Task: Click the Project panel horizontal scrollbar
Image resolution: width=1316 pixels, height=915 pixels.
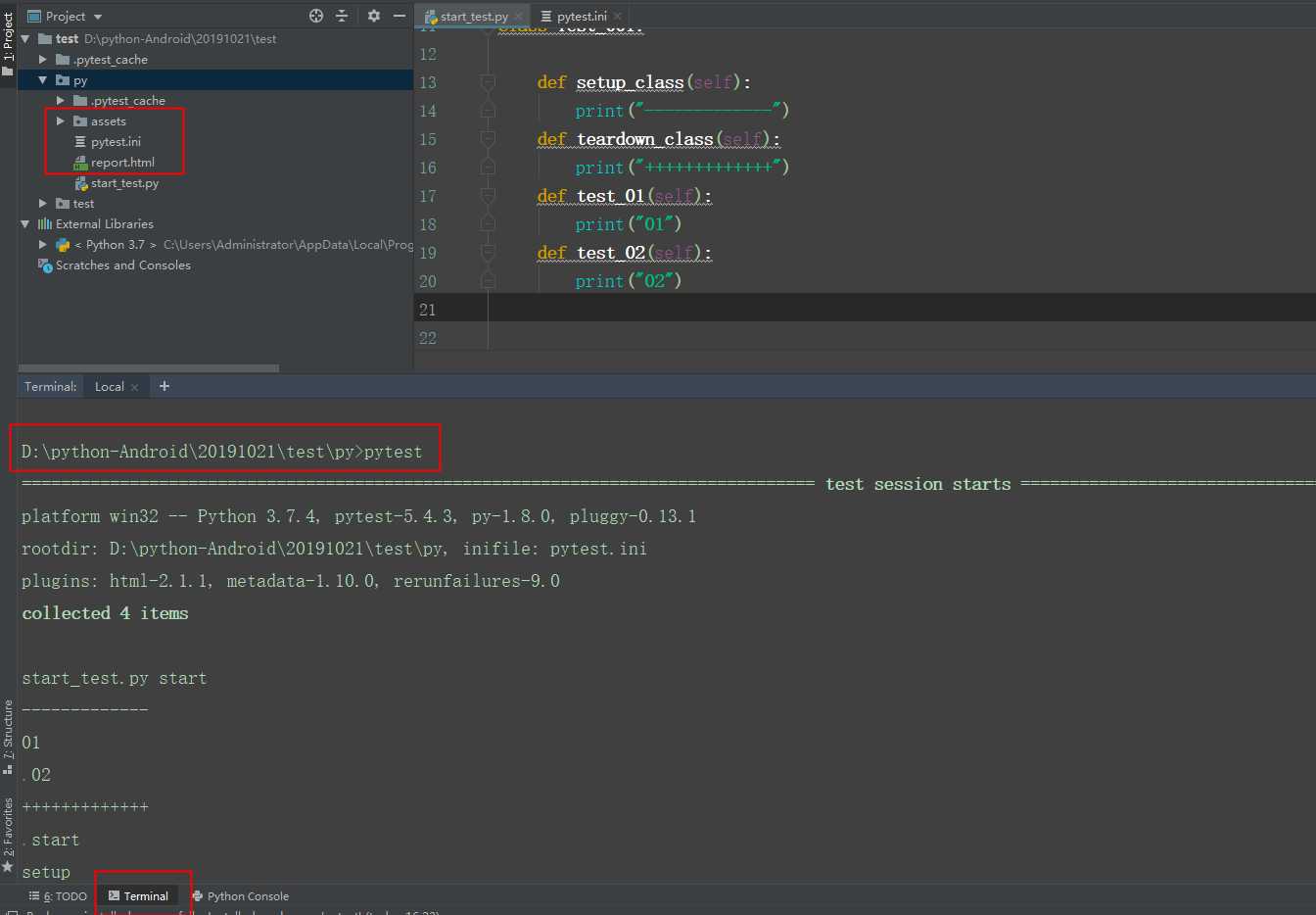Action: tap(149, 368)
